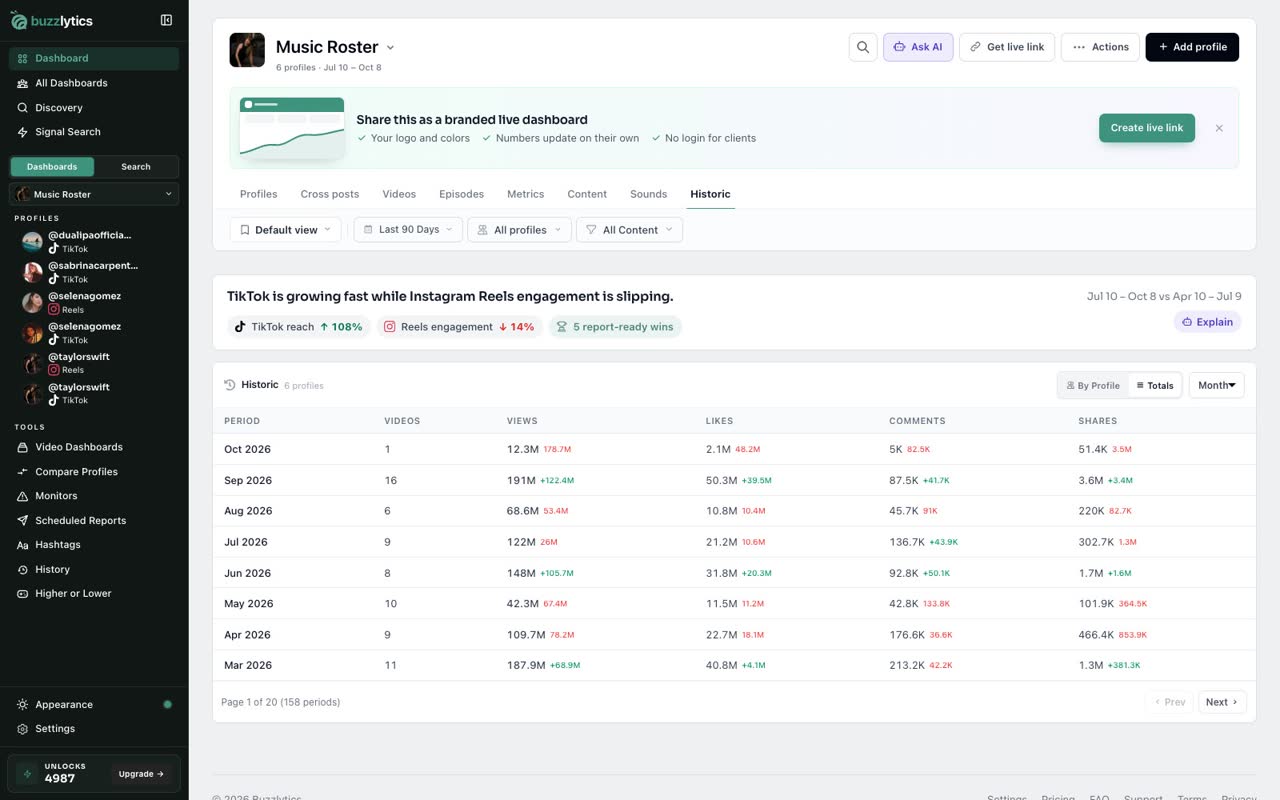Open Music Roster sidebar selector
The image size is (1280, 800).
pyautogui.click(x=94, y=194)
